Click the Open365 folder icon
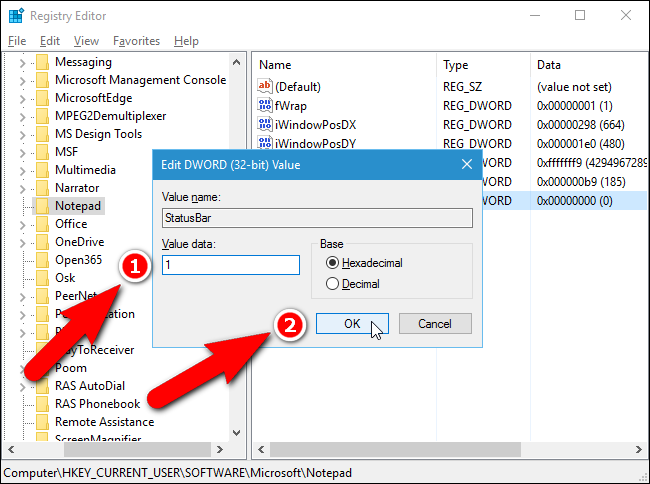 [42, 260]
